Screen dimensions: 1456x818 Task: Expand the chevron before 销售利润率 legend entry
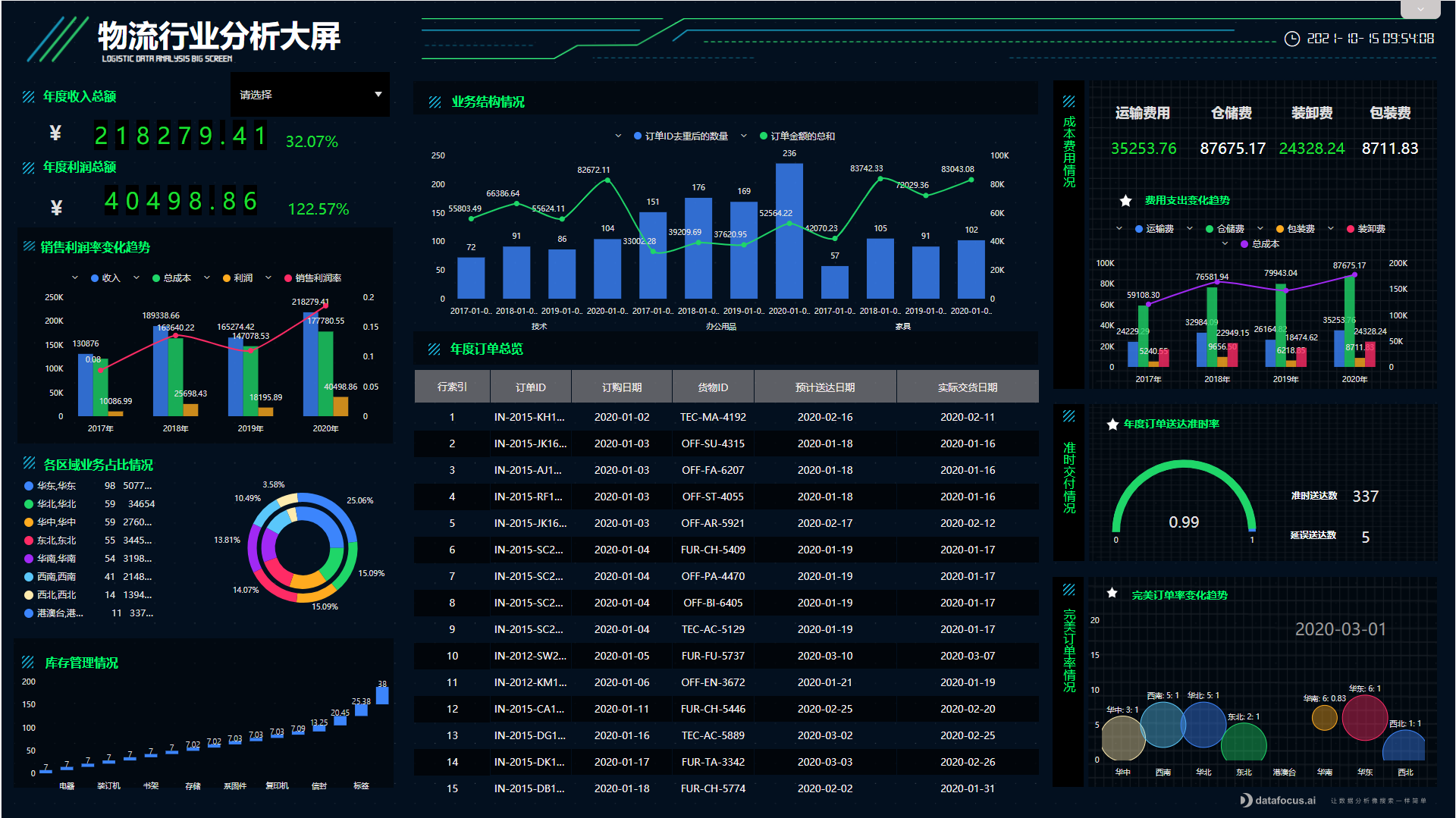268,278
